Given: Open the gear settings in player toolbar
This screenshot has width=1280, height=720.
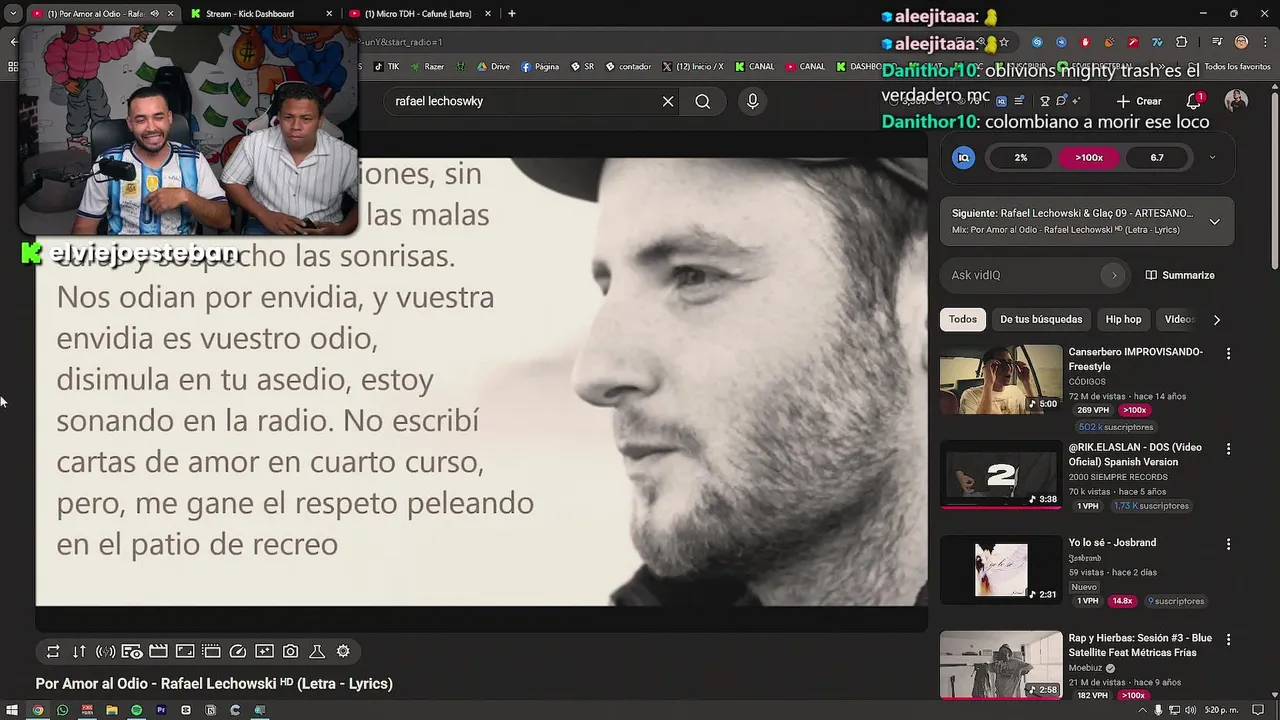Looking at the screenshot, I should pos(343,651).
